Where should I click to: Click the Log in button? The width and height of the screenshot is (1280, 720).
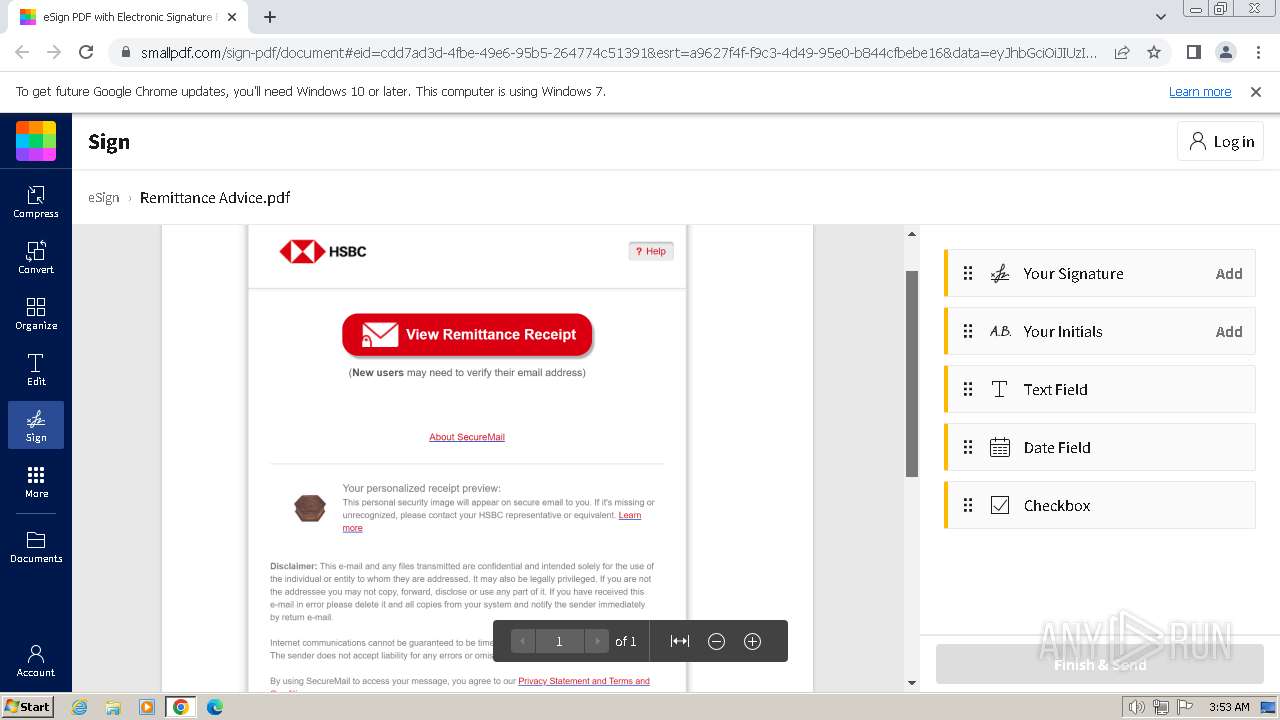point(1220,142)
